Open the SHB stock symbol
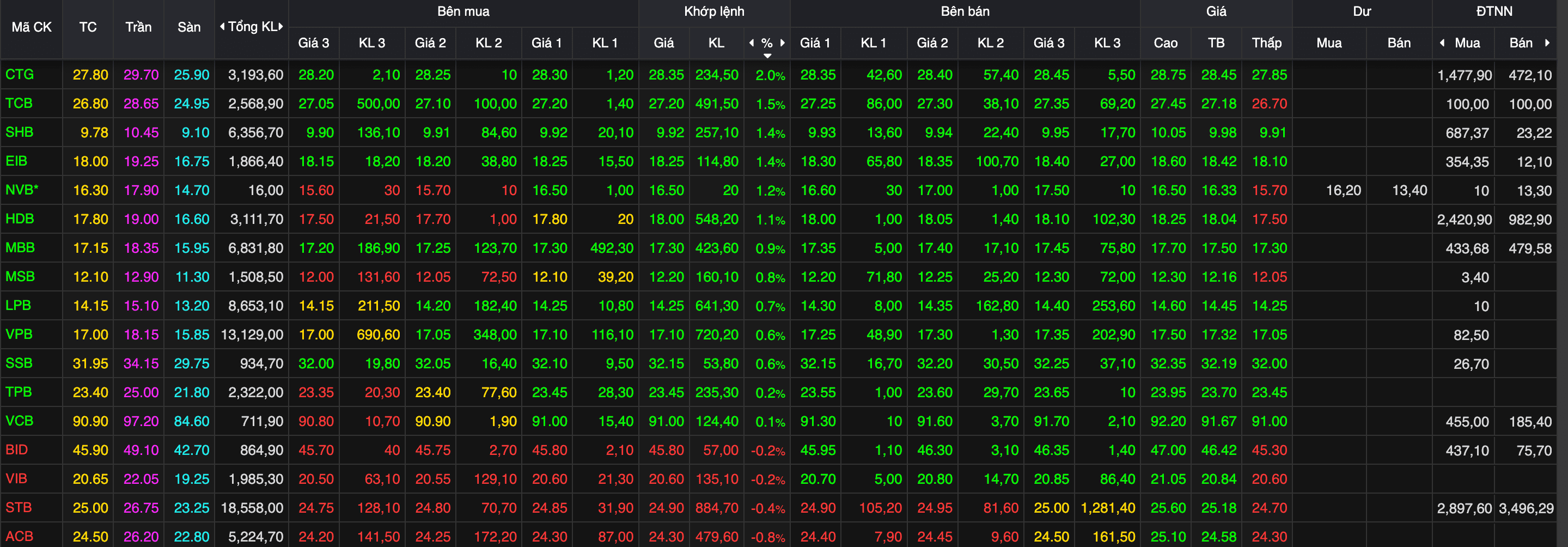The height and width of the screenshot is (547, 1568). click(20, 132)
